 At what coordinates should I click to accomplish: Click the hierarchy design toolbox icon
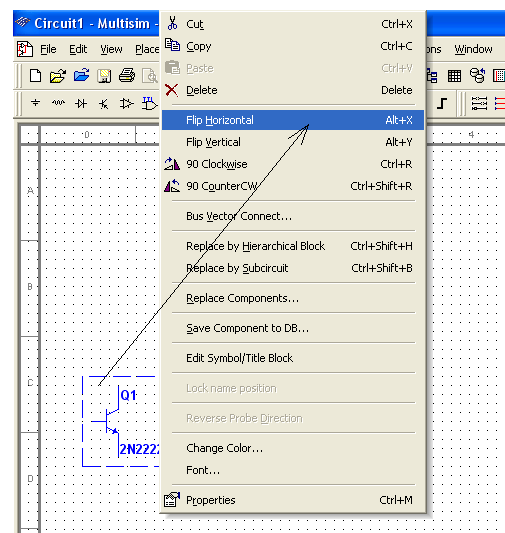coord(432,76)
